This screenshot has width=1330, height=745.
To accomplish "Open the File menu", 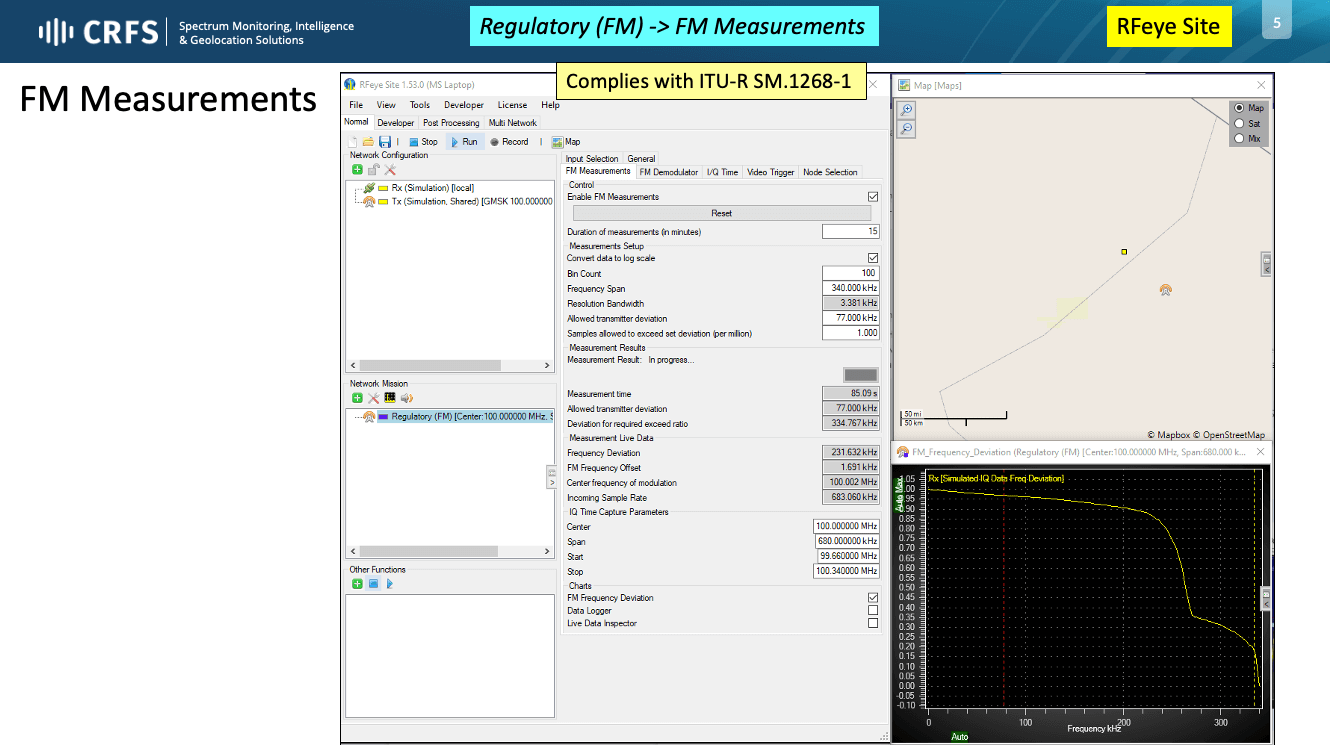I will (x=356, y=105).
